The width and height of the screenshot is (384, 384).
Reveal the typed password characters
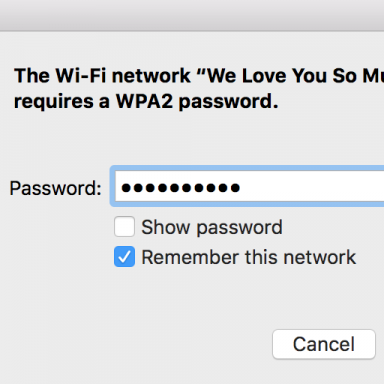124,227
